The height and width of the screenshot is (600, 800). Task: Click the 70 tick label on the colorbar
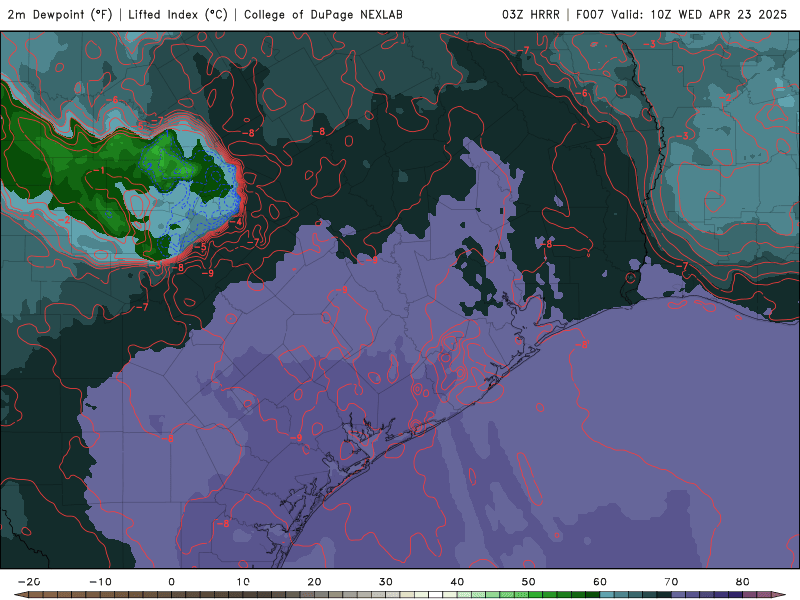click(671, 582)
